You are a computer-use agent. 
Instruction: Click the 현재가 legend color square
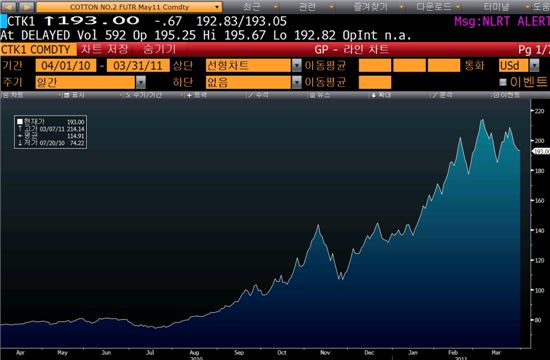point(20,121)
